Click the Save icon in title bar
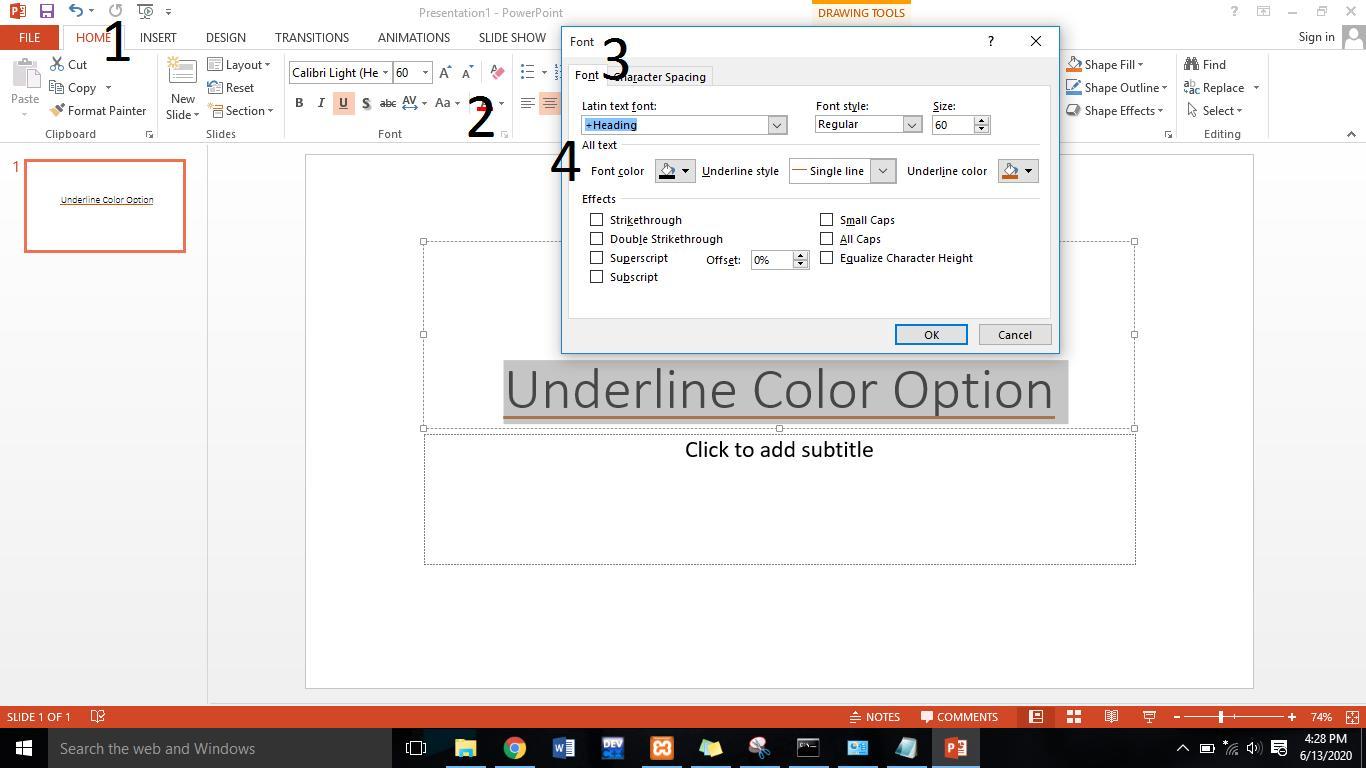Viewport: 1366px width, 768px height. (x=46, y=12)
